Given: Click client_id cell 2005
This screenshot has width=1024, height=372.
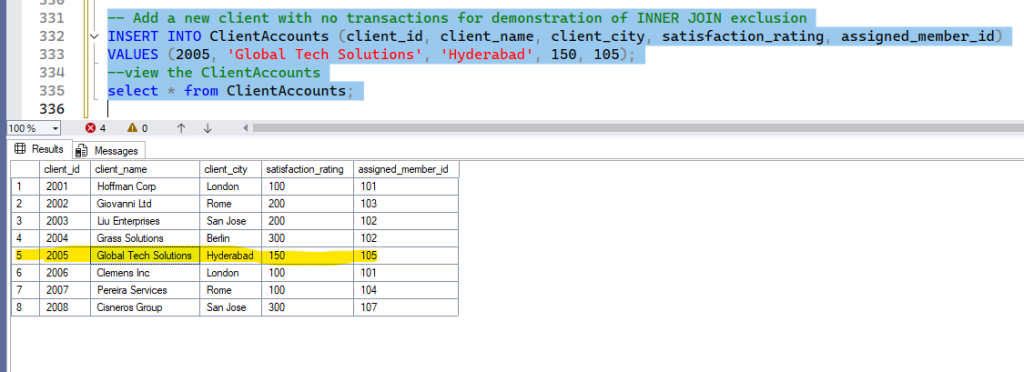Looking at the screenshot, I should (65, 255).
